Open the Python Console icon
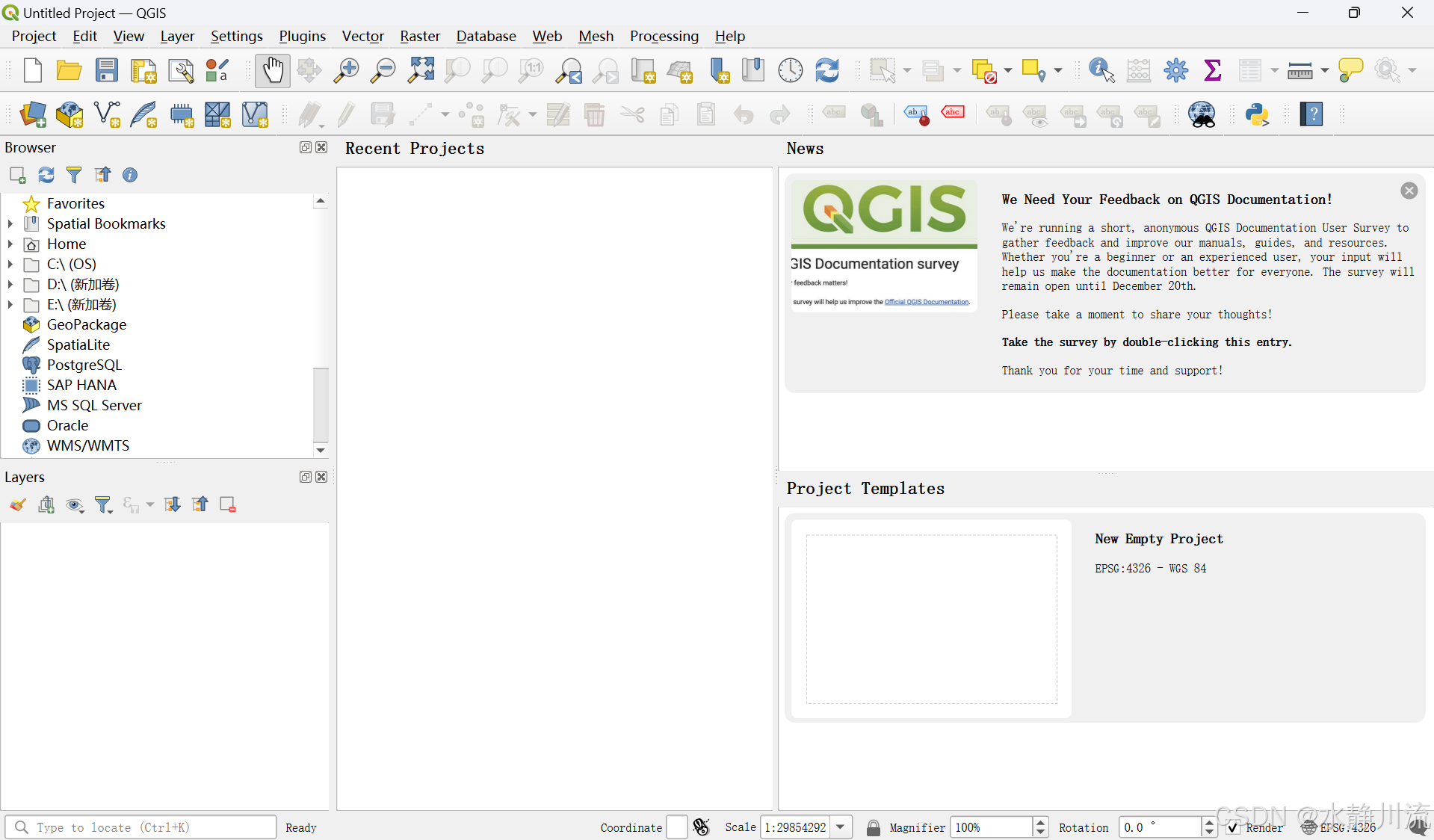The width and height of the screenshot is (1434, 840). click(1258, 114)
